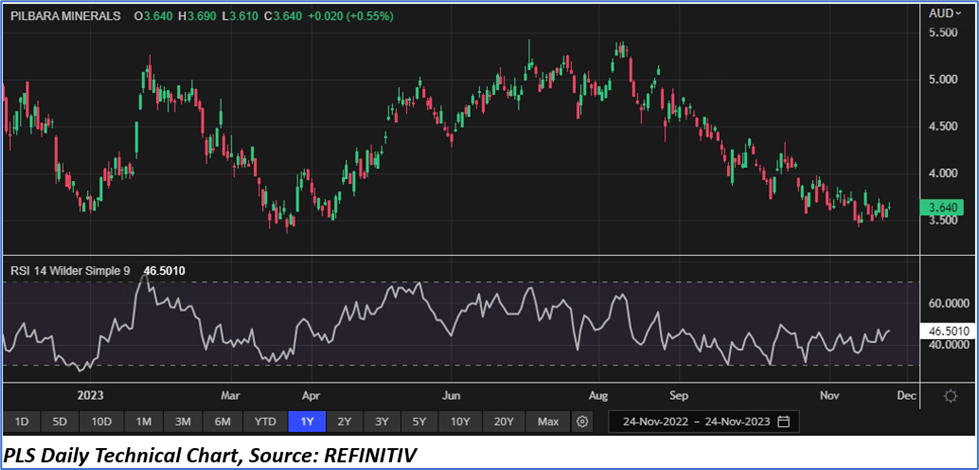This screenshot has width=979, height=470.
Task: Select the 5D time range
Action: (59, 421)
